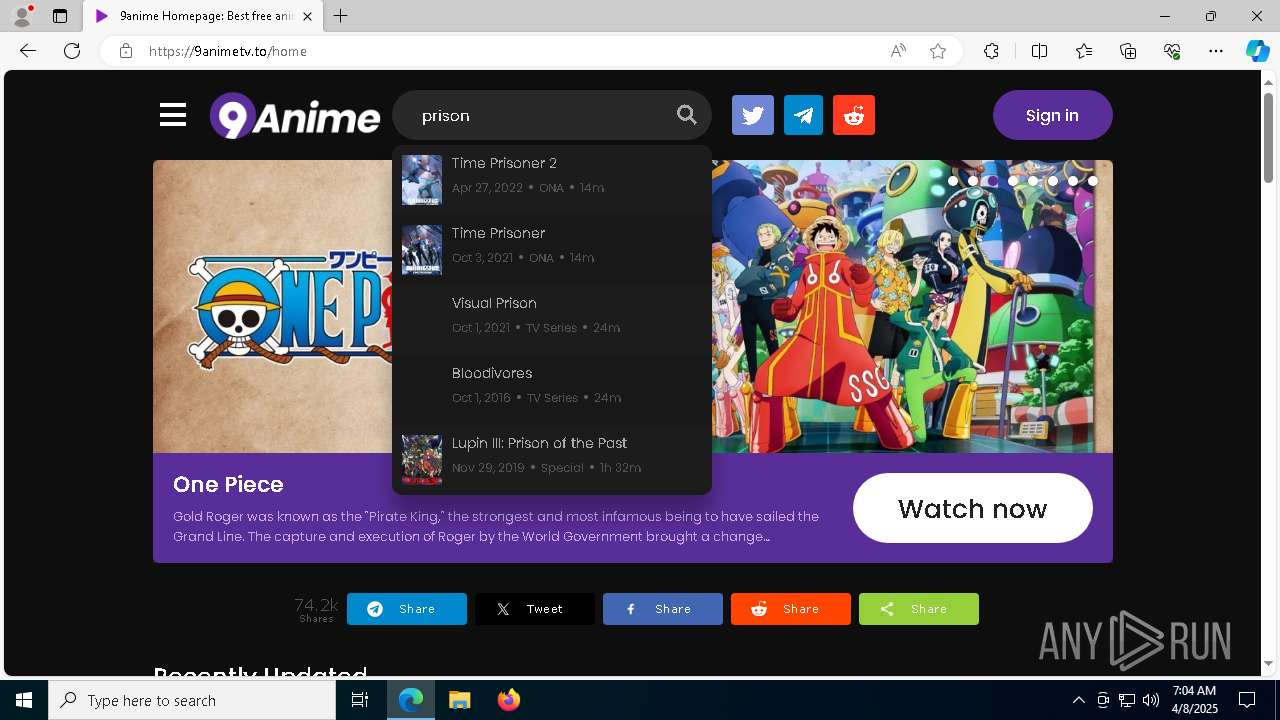Open a new browser tab

(341, 16)
